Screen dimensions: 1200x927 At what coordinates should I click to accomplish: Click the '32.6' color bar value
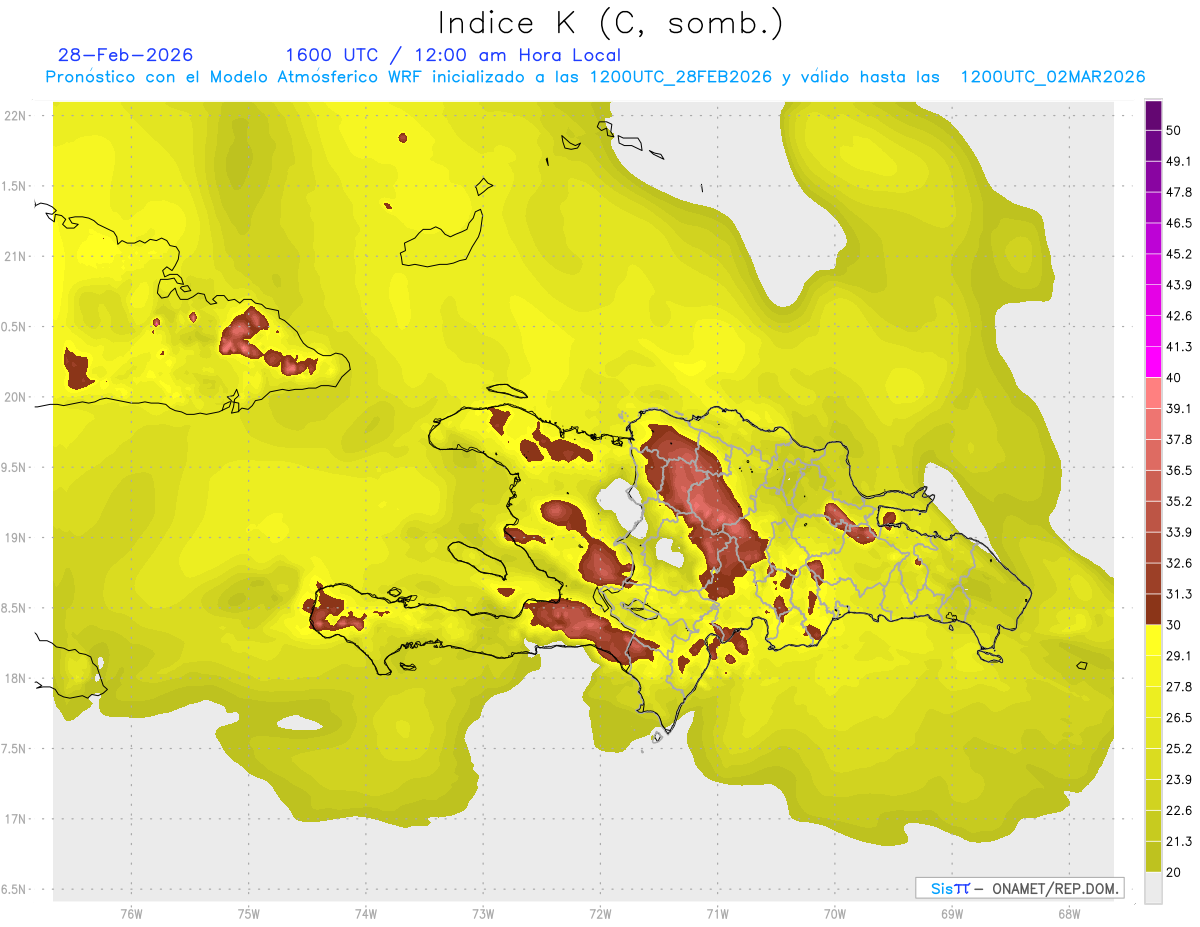click(1179, 563)
